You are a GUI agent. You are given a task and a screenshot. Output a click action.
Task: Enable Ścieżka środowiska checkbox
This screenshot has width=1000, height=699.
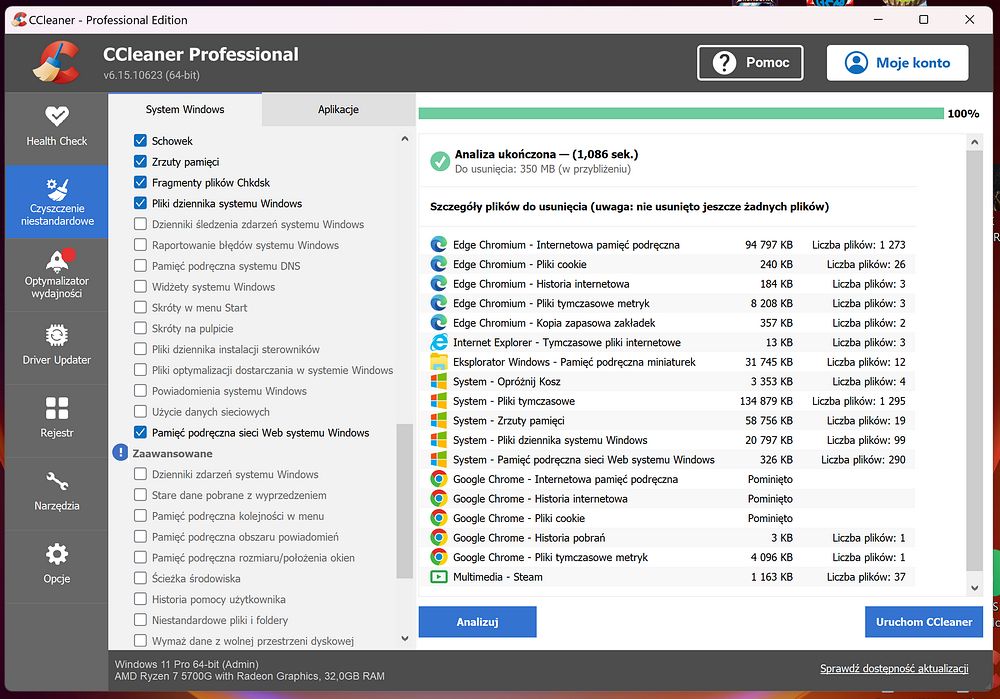[x=140, y=578]
